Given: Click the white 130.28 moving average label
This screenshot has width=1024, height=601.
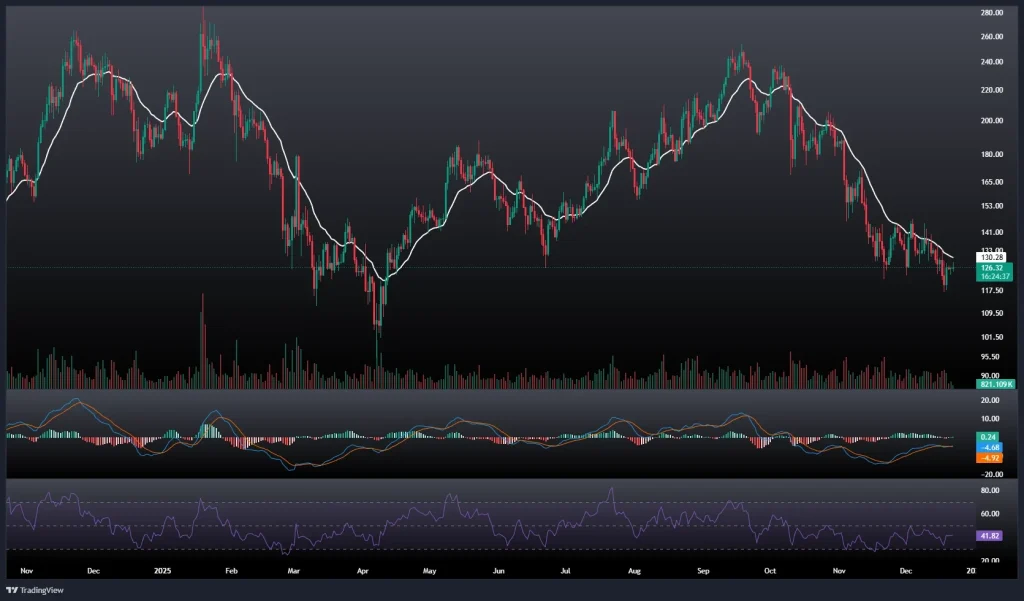Looking at the screenshot, I should point(993,257).
